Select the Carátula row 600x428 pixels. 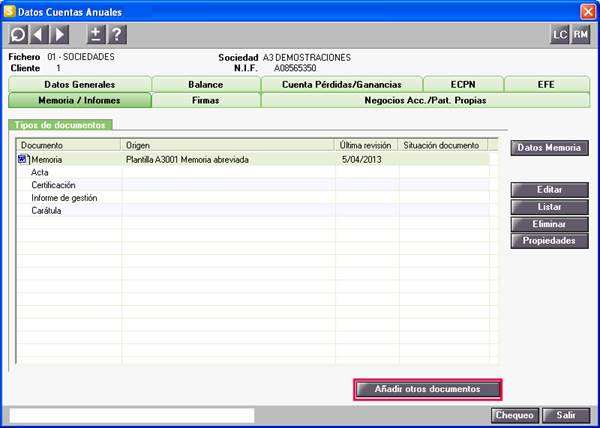253,211
